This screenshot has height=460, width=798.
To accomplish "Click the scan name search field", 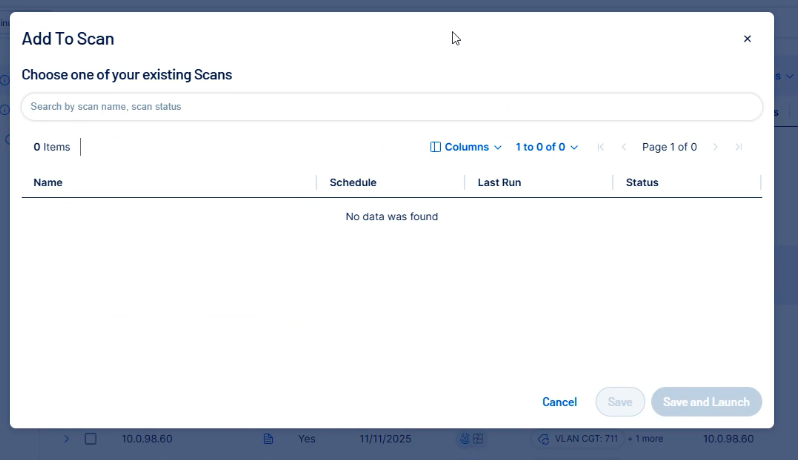I will (391, 106).
